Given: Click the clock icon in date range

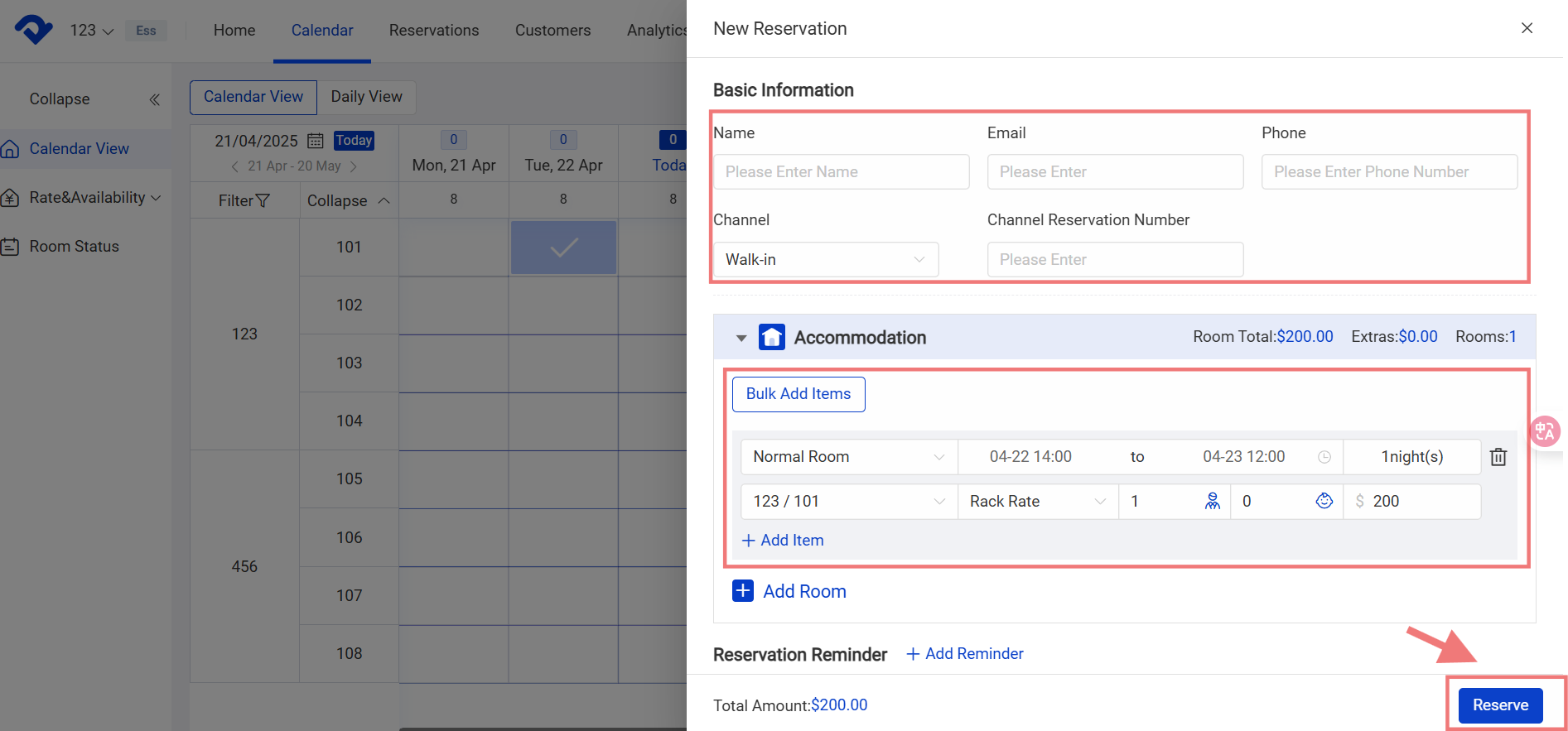Looking at the screenshot, I should click(1324, 457).
